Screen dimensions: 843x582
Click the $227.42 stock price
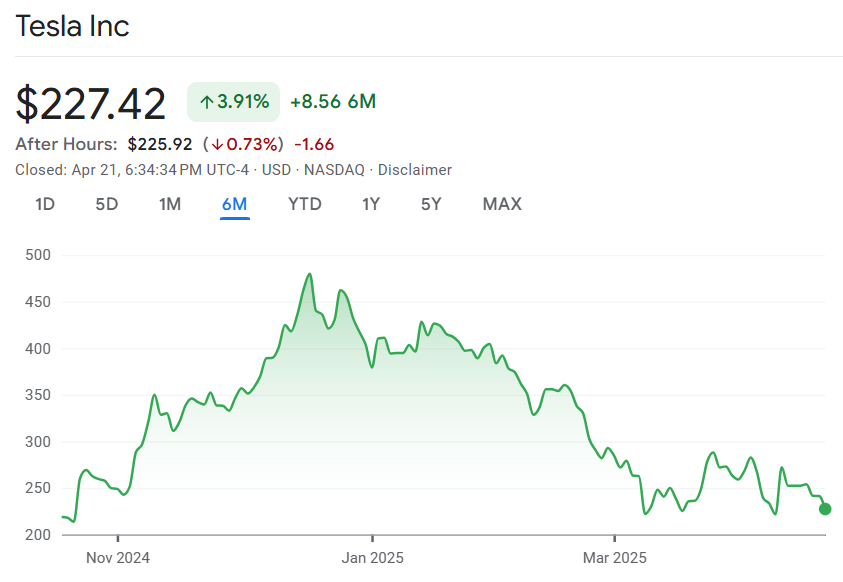coord(90,104)
